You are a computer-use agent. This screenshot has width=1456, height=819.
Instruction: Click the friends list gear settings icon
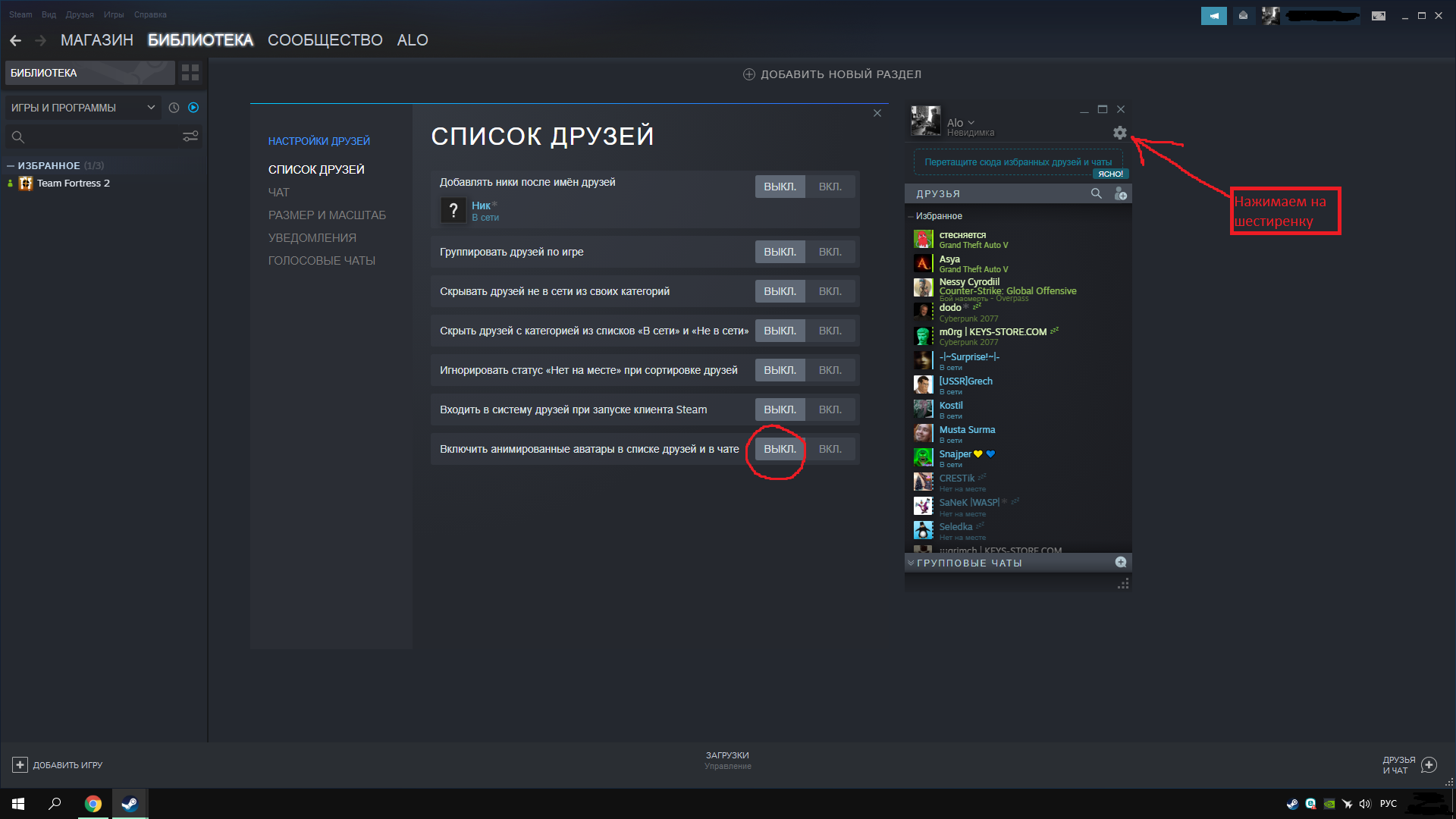tap(1119, 133)
